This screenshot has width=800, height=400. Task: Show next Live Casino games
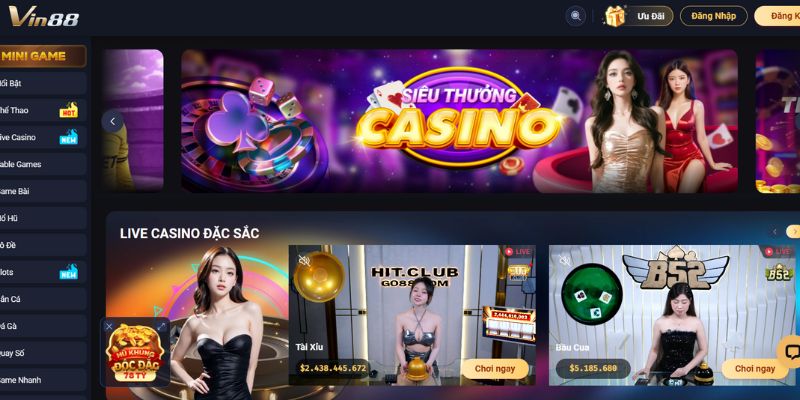(793, 232)
